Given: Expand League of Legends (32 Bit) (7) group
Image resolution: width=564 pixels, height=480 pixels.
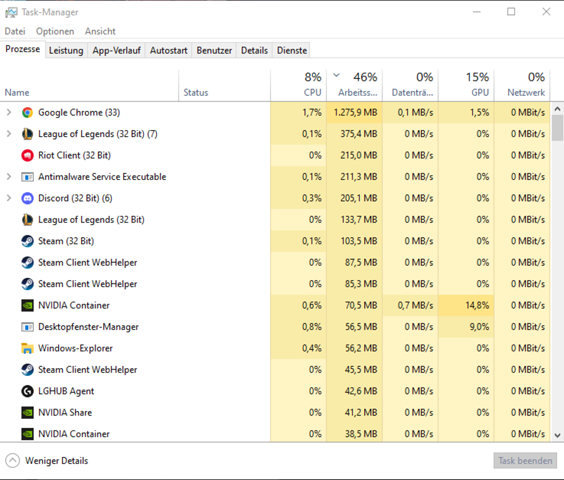Looking at the screenshot, I should 9,134.
